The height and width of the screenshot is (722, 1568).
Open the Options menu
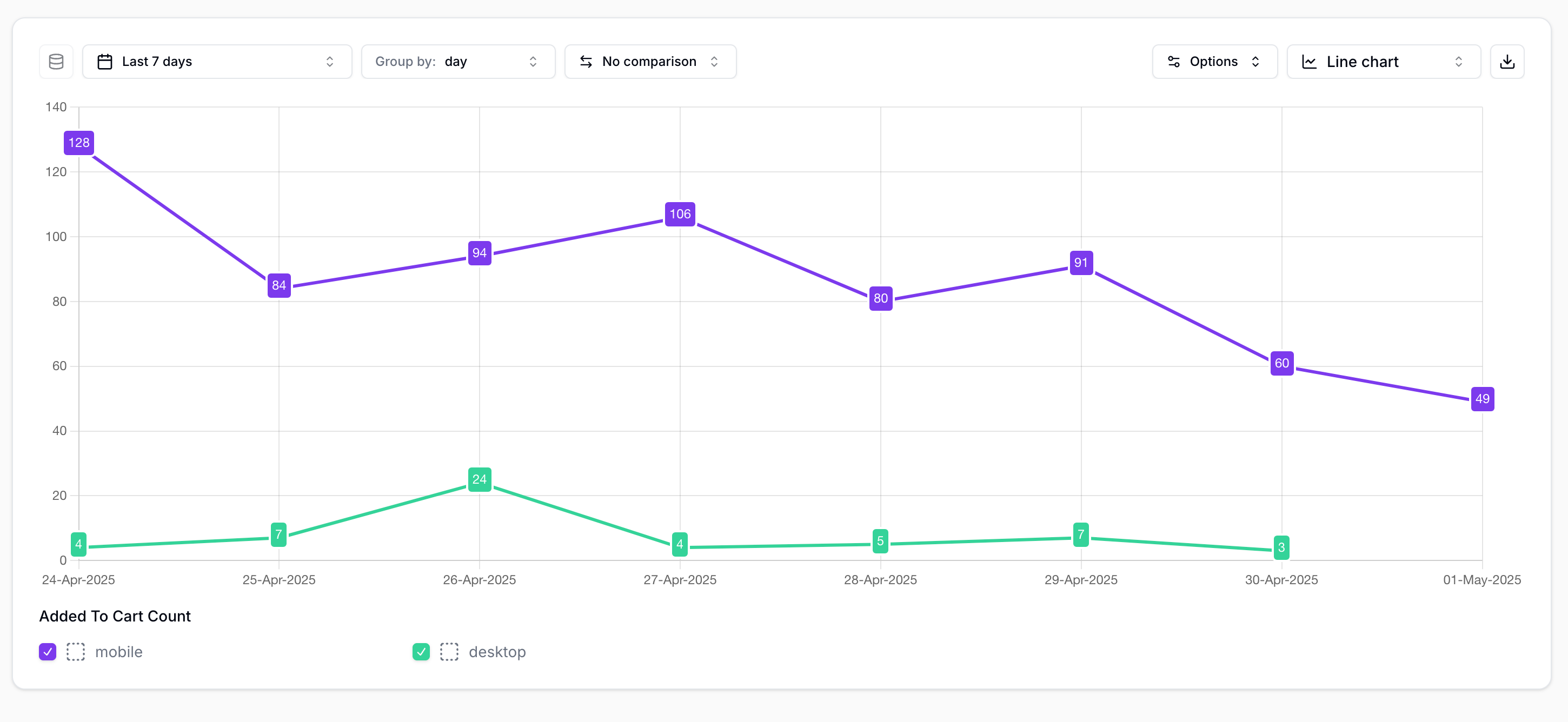pyautogui.click(x=1214, y=62)
